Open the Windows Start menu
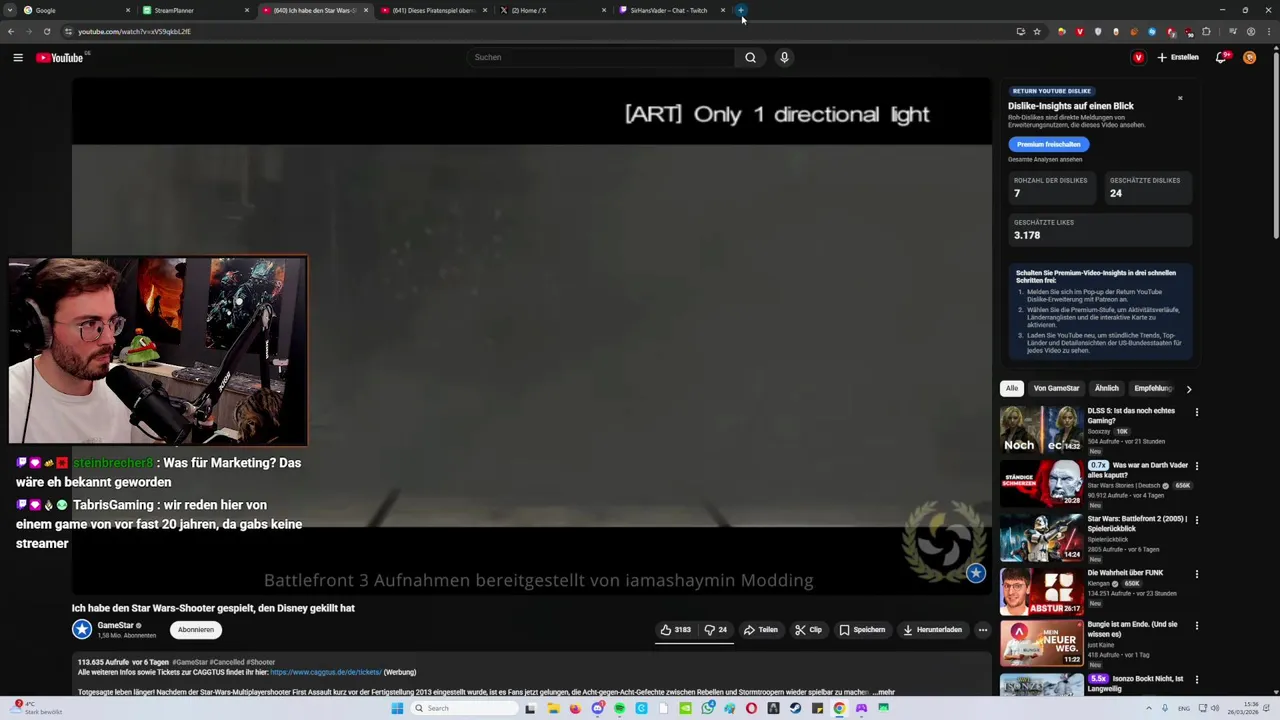1280x720 pixels. point(397,708)
